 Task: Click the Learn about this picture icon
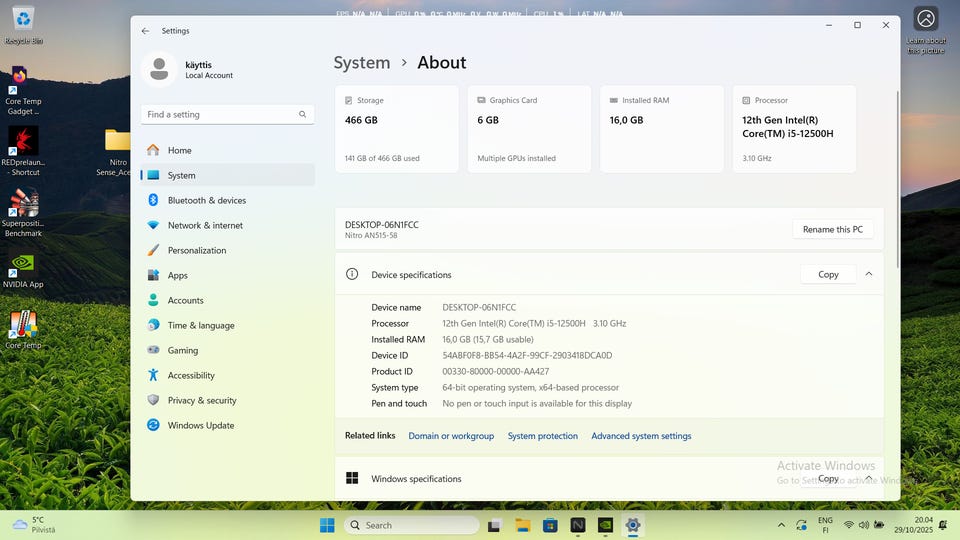[x=926, y=20]
